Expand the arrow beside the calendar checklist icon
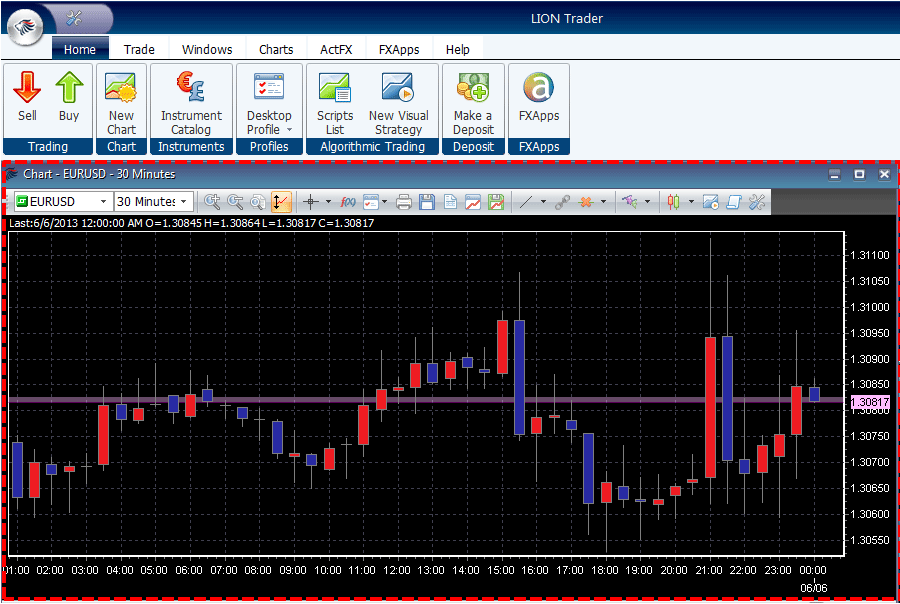This screenshot has width=900, height=604. coord(384,202)
